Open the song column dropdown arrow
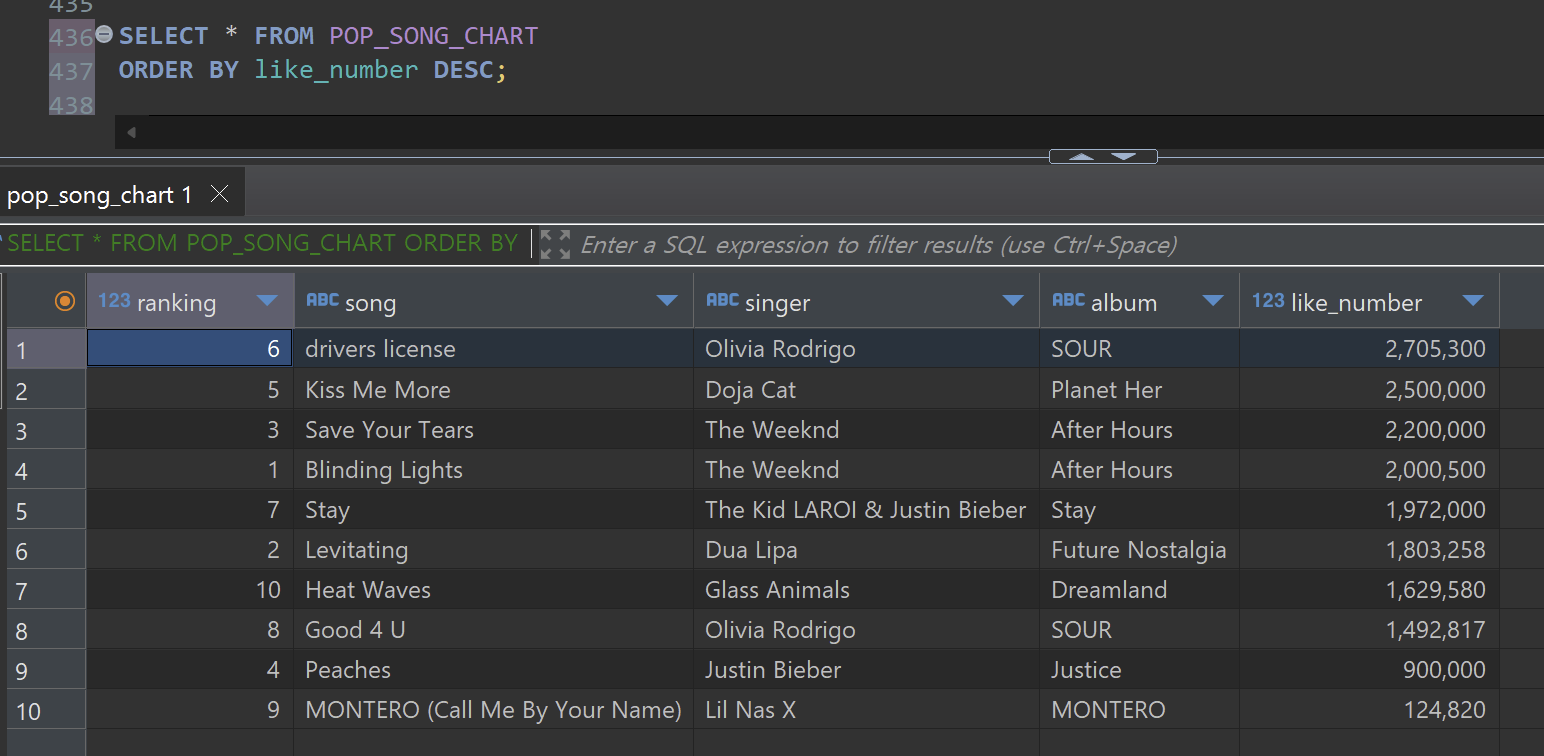 (x=667, y=301)
